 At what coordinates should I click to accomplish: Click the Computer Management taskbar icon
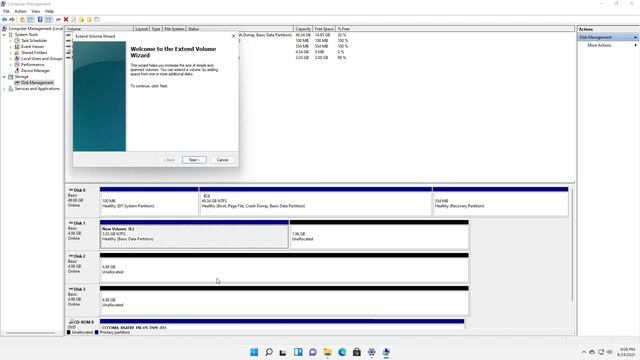point(386,352)
